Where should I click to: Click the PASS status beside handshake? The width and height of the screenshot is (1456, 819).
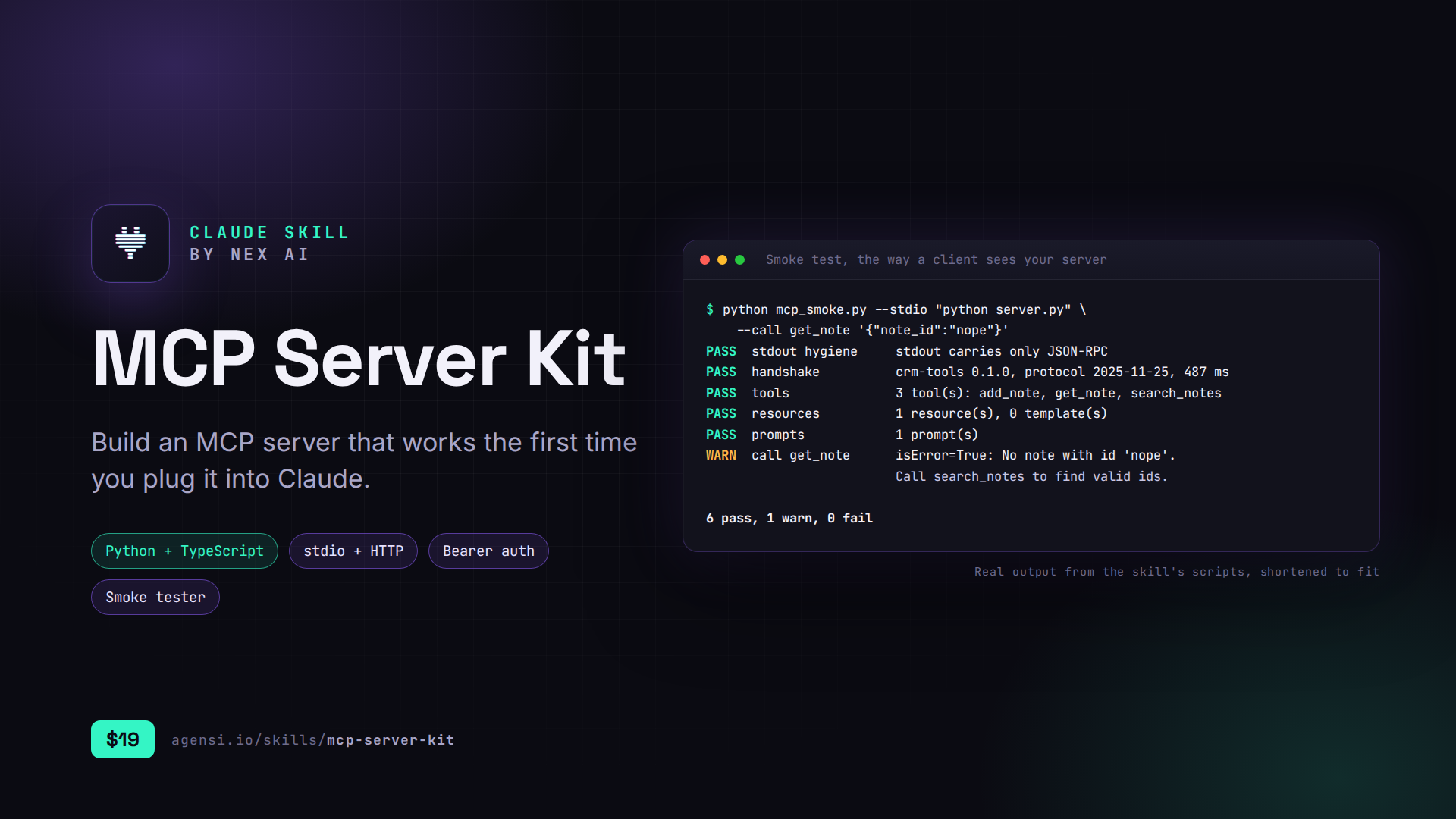pyautogui.click(x=721, y=372)
